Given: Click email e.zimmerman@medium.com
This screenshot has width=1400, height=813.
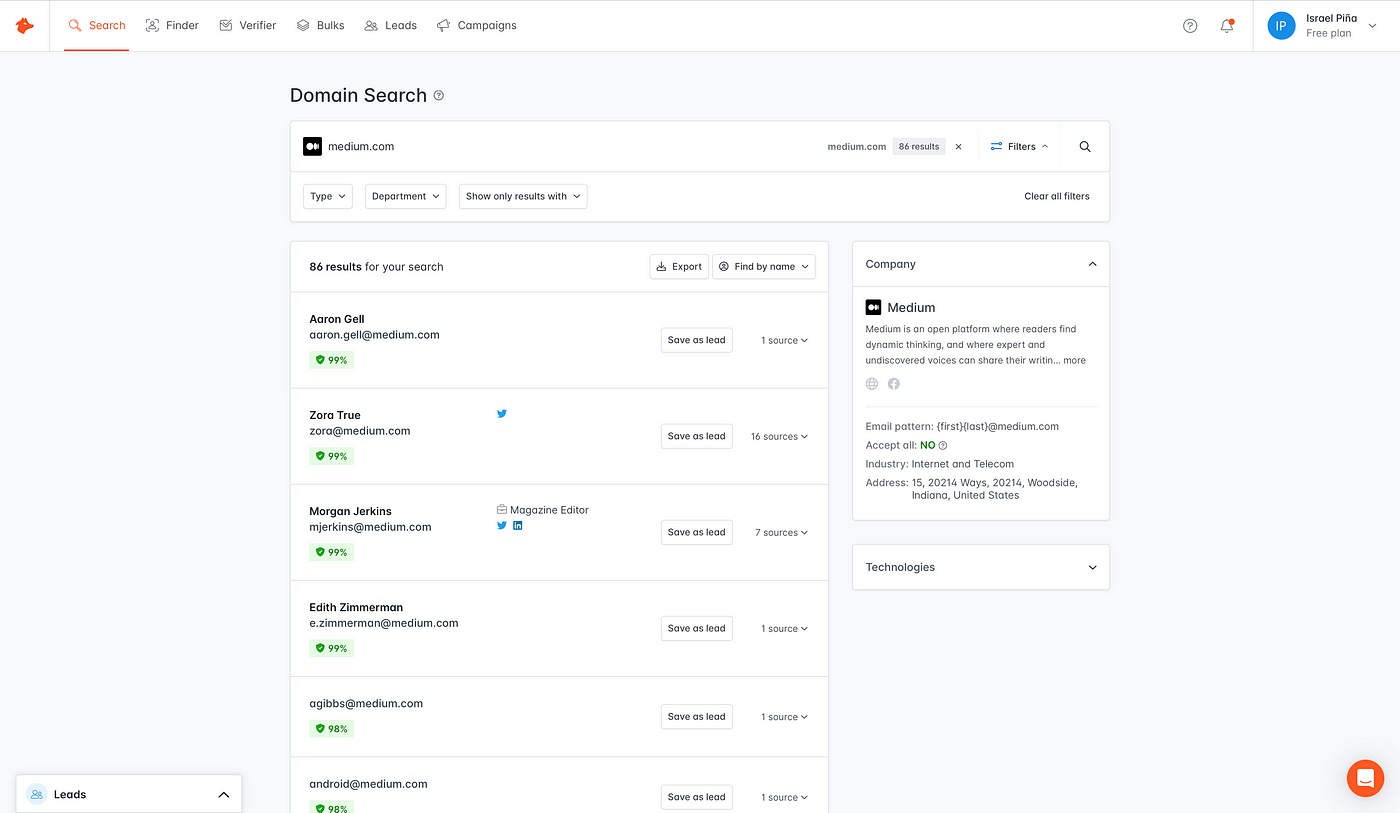Looking at the screenshot, I should [x=384, y=623].
